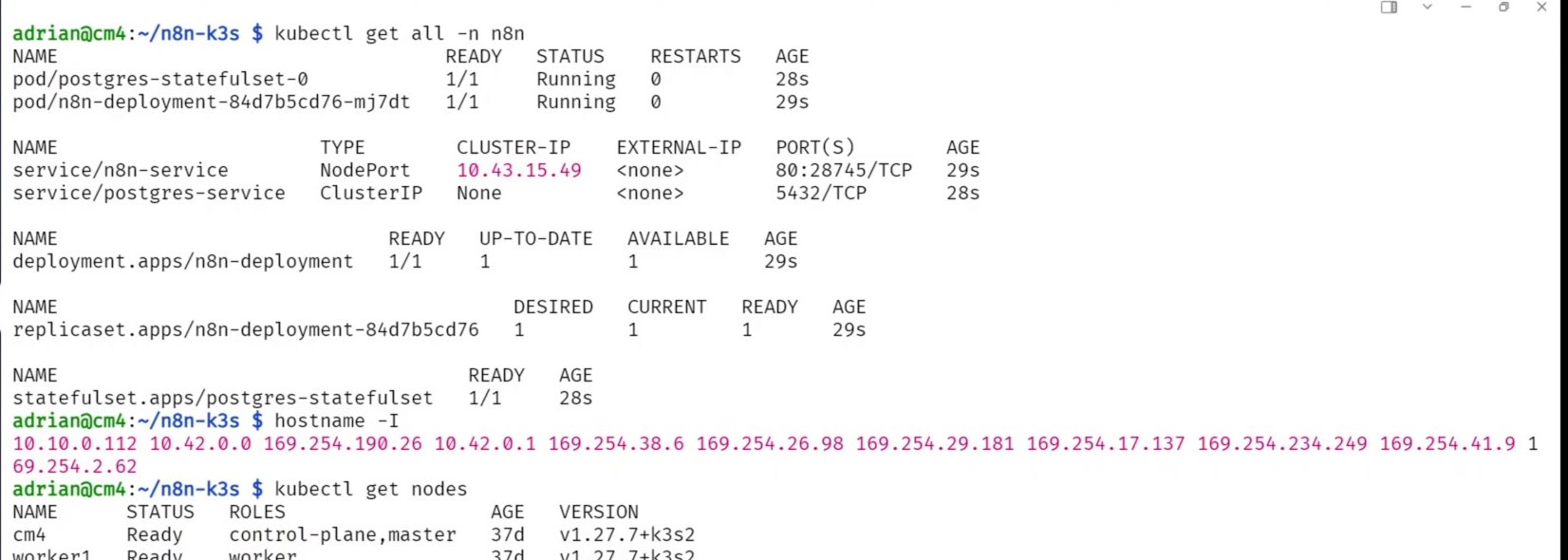Click statefulset.apps/postgres-statefulset text
The width and height of the screenshot is (1568, 560).
pos(223,399)
